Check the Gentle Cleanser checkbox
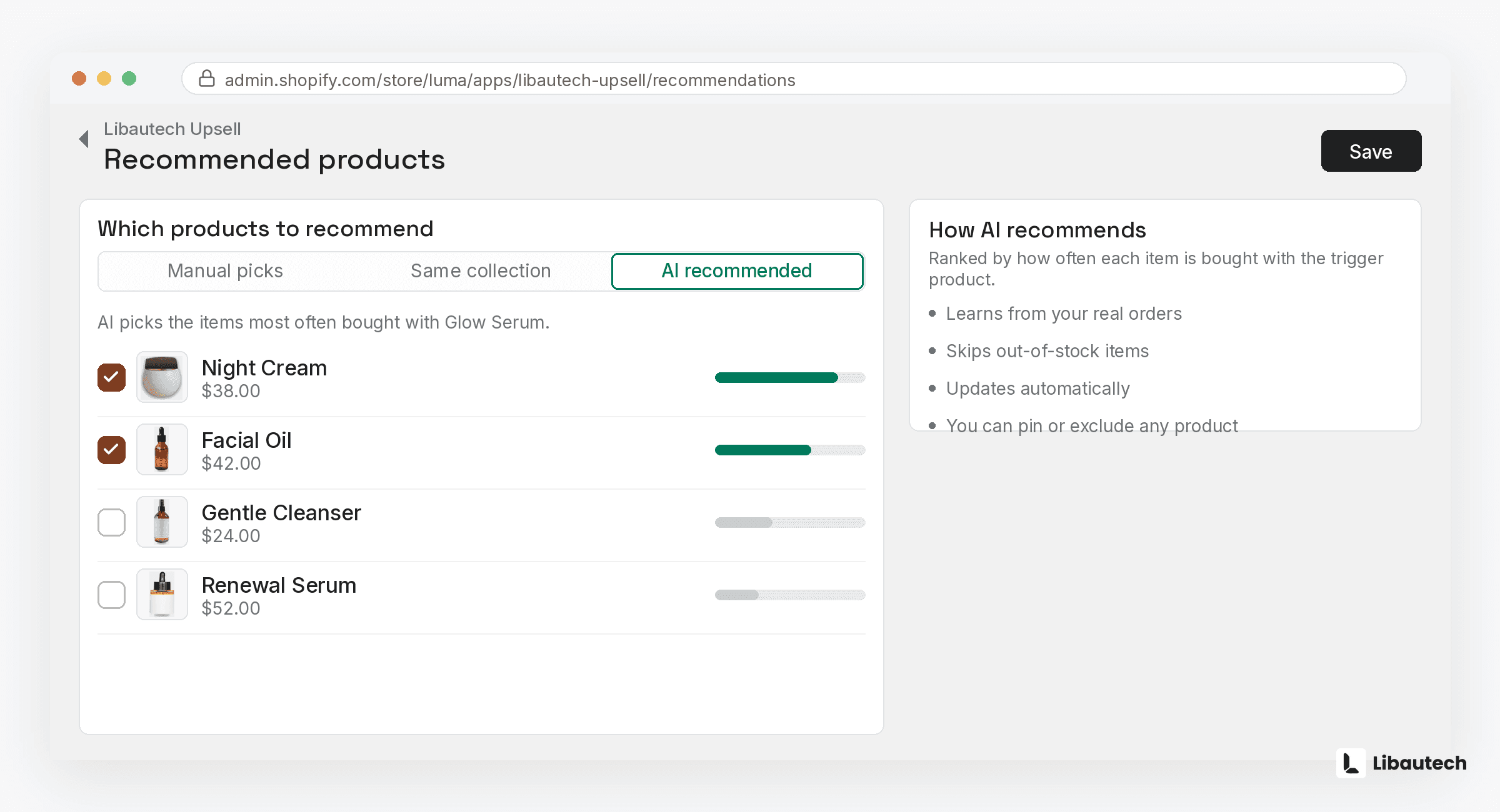Screen dimensions: 1500x812 point(112,522)
